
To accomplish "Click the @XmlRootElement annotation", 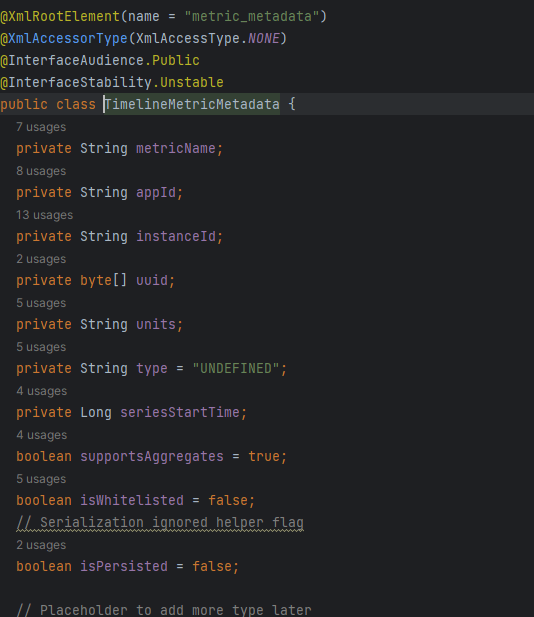I will coord(60,17).
